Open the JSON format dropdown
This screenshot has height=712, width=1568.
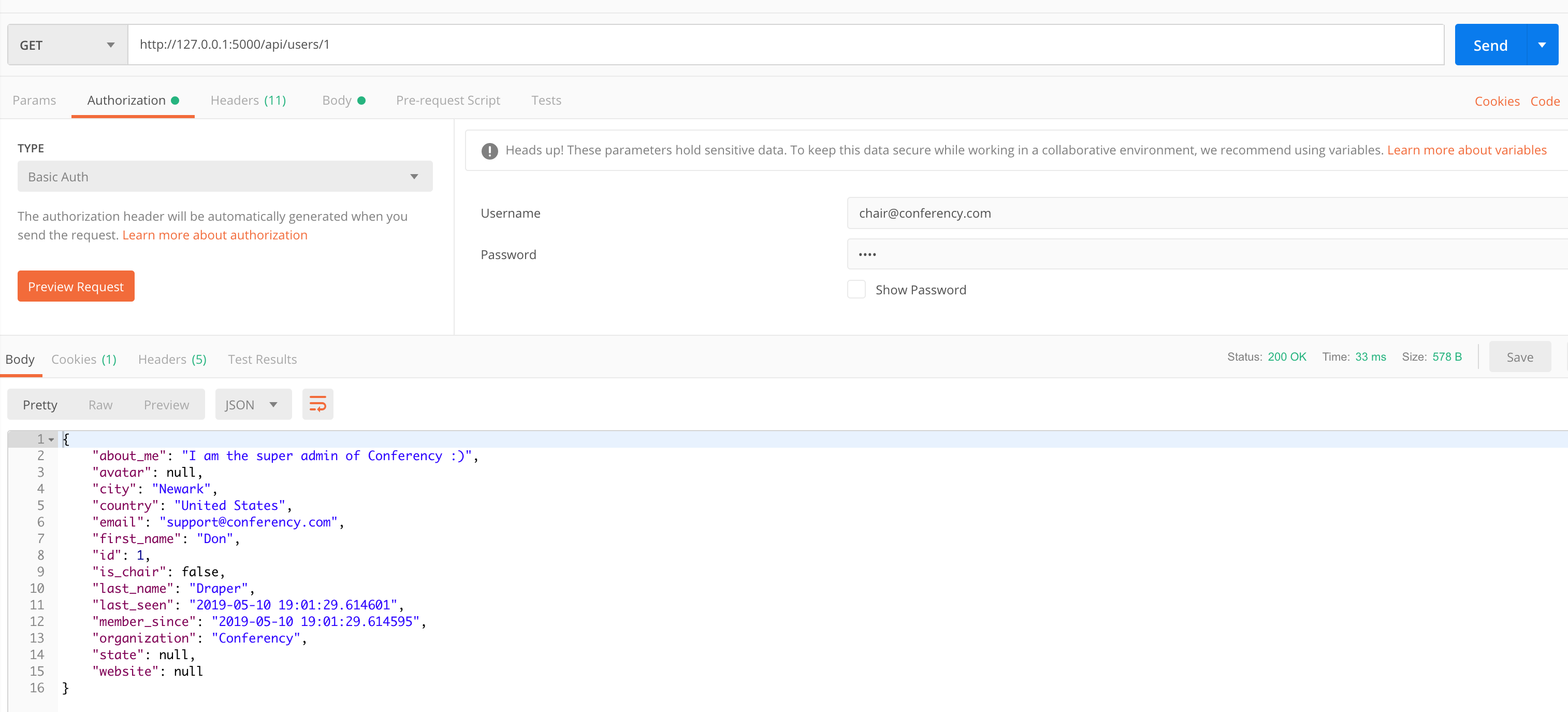pos(253,404)
